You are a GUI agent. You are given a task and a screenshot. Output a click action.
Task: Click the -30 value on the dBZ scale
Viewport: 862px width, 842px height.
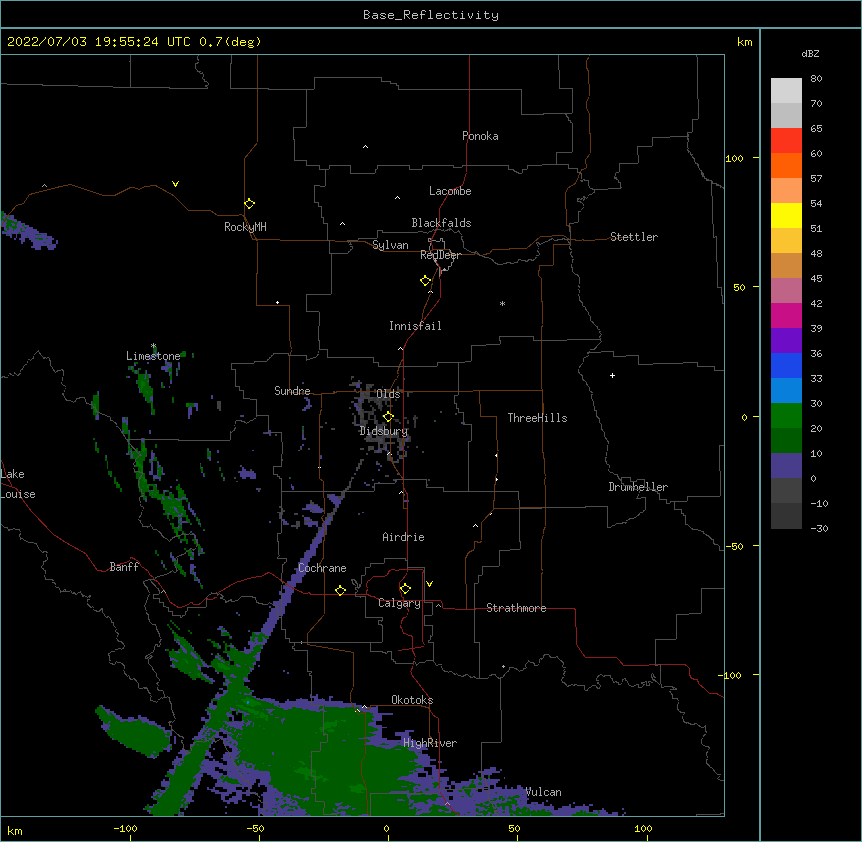[819, 528]
